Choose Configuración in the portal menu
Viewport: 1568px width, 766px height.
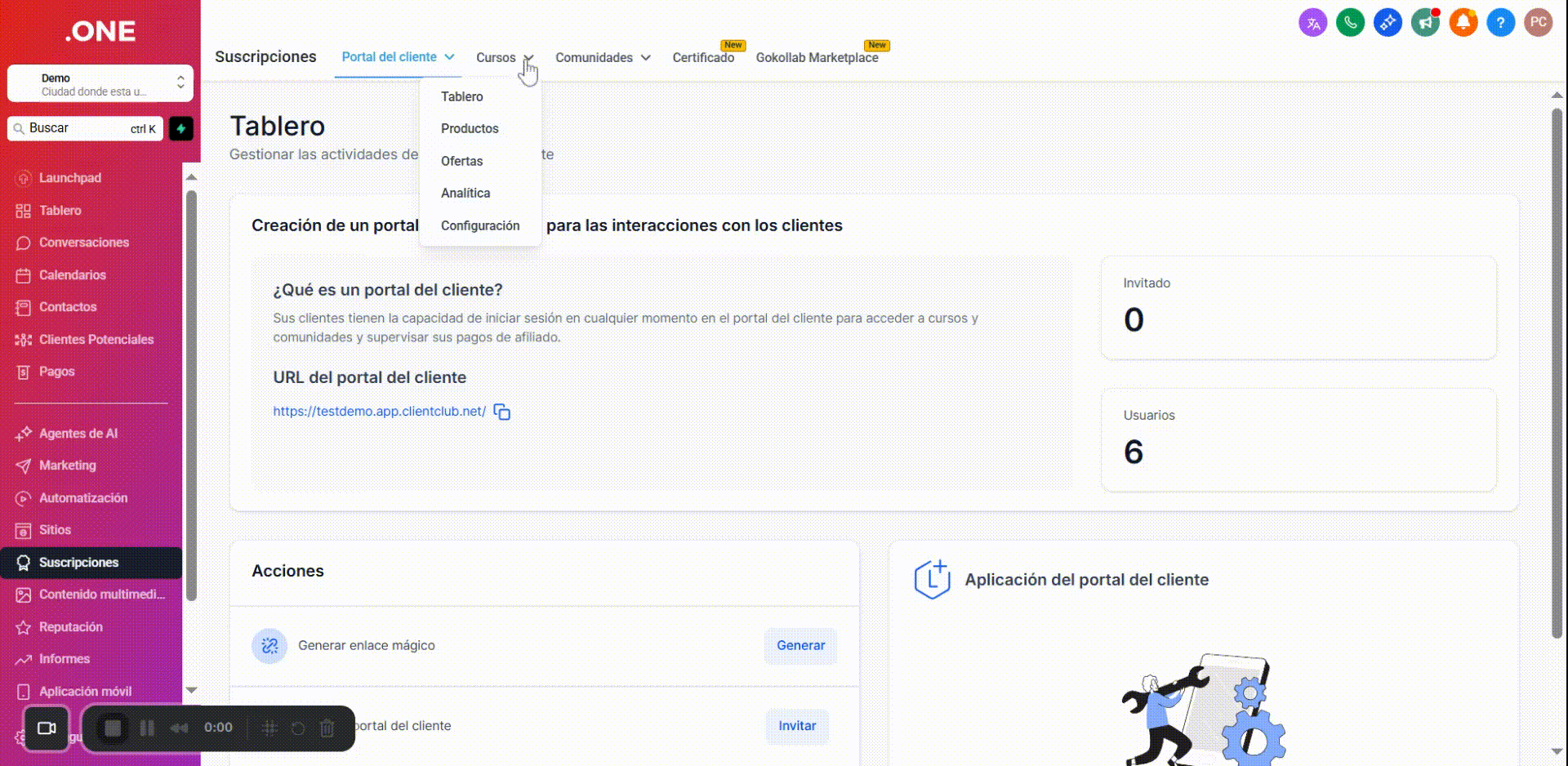tap(480, 226)
